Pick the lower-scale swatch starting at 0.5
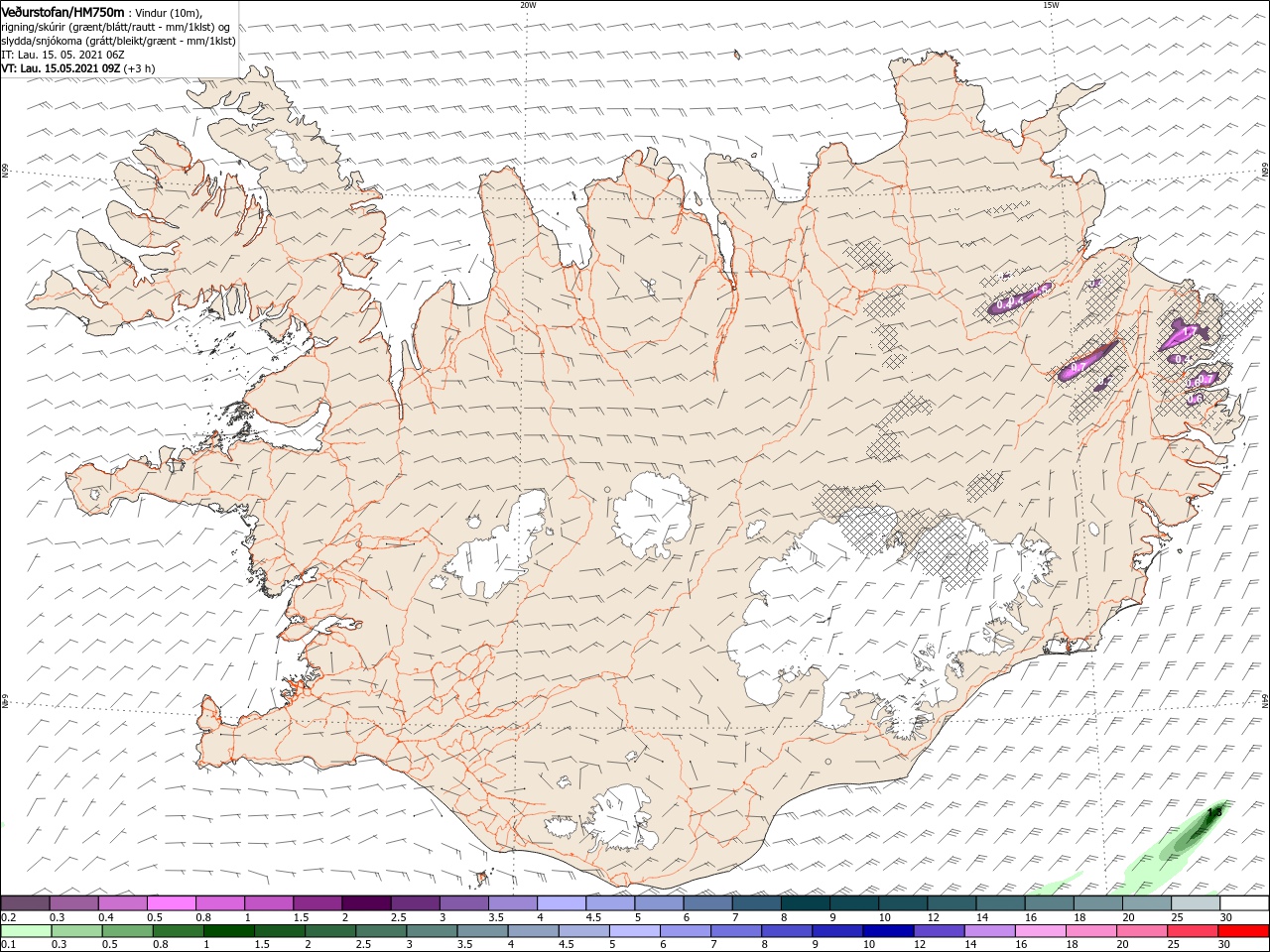Viewport: 1270px width, 952px height. (x=127, y=931)
